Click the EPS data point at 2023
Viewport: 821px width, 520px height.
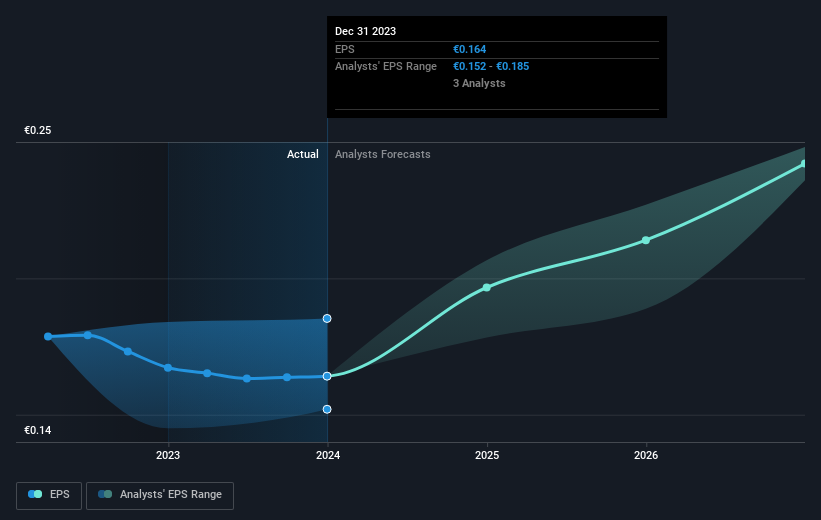point(168,368)
